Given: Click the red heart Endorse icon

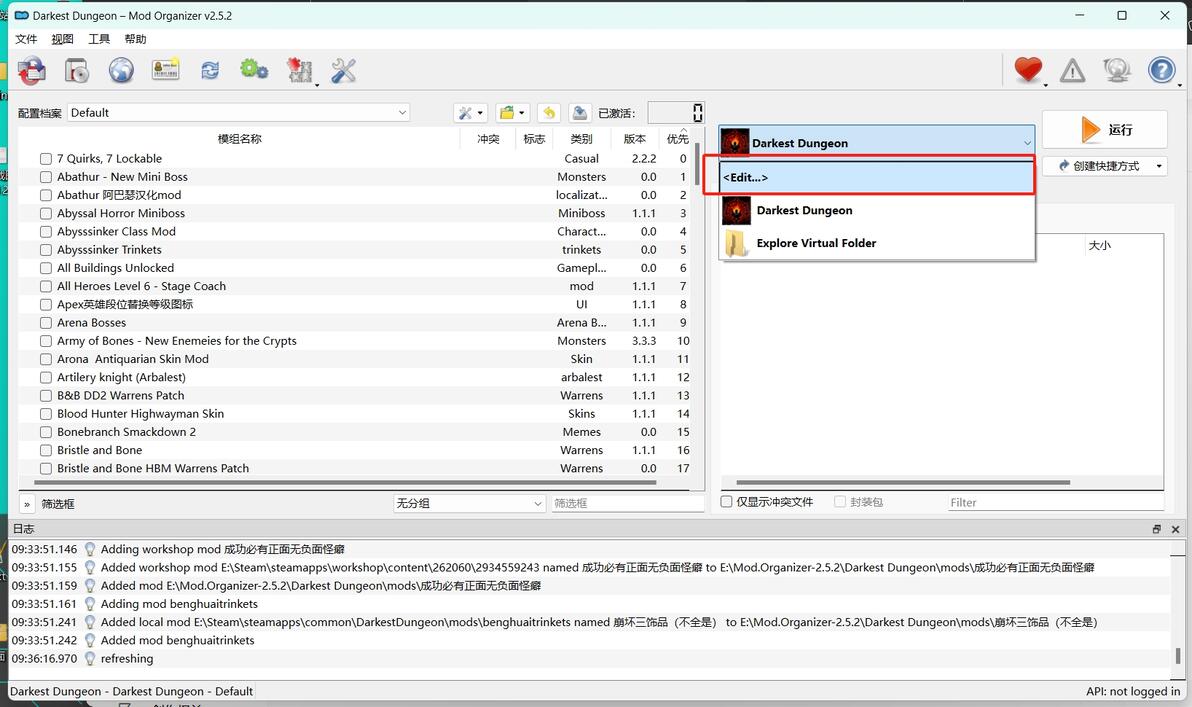Looking at the screenshot, I should click(1028, 70).
